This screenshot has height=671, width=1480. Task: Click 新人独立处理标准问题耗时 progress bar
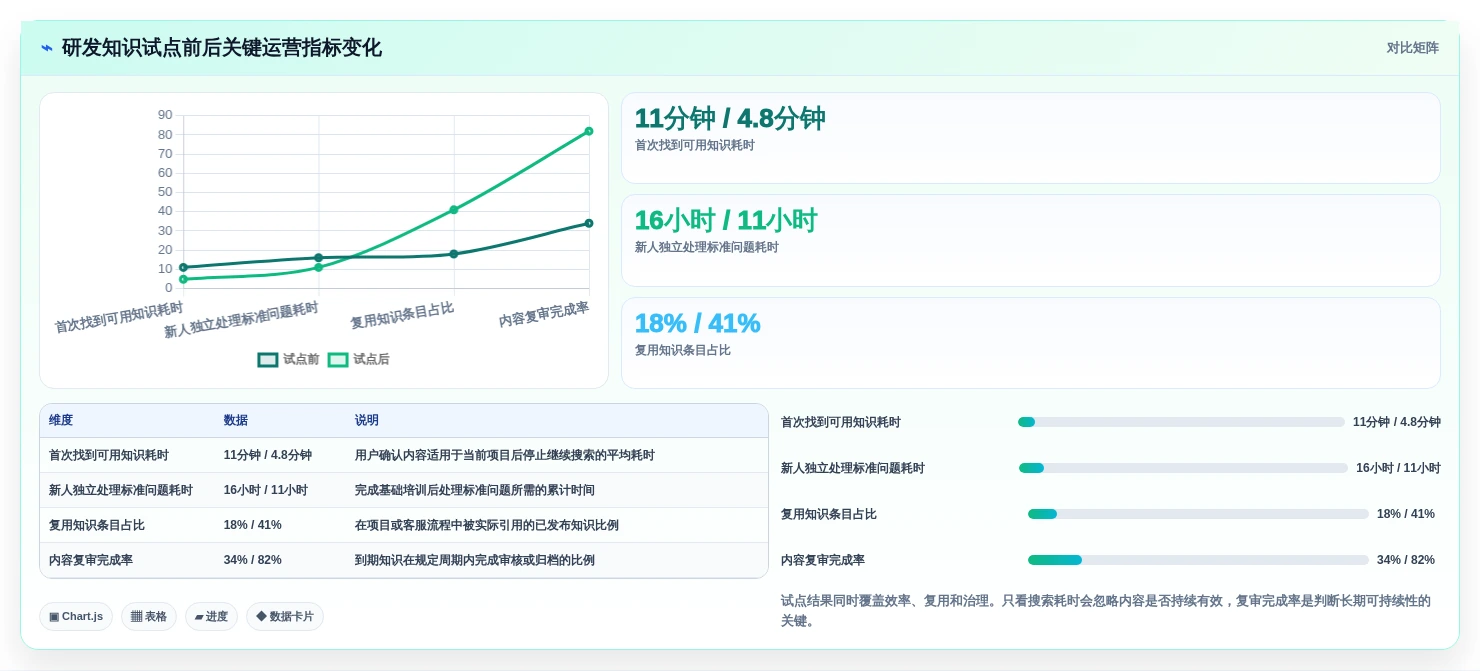click(x=1183, y=468)
